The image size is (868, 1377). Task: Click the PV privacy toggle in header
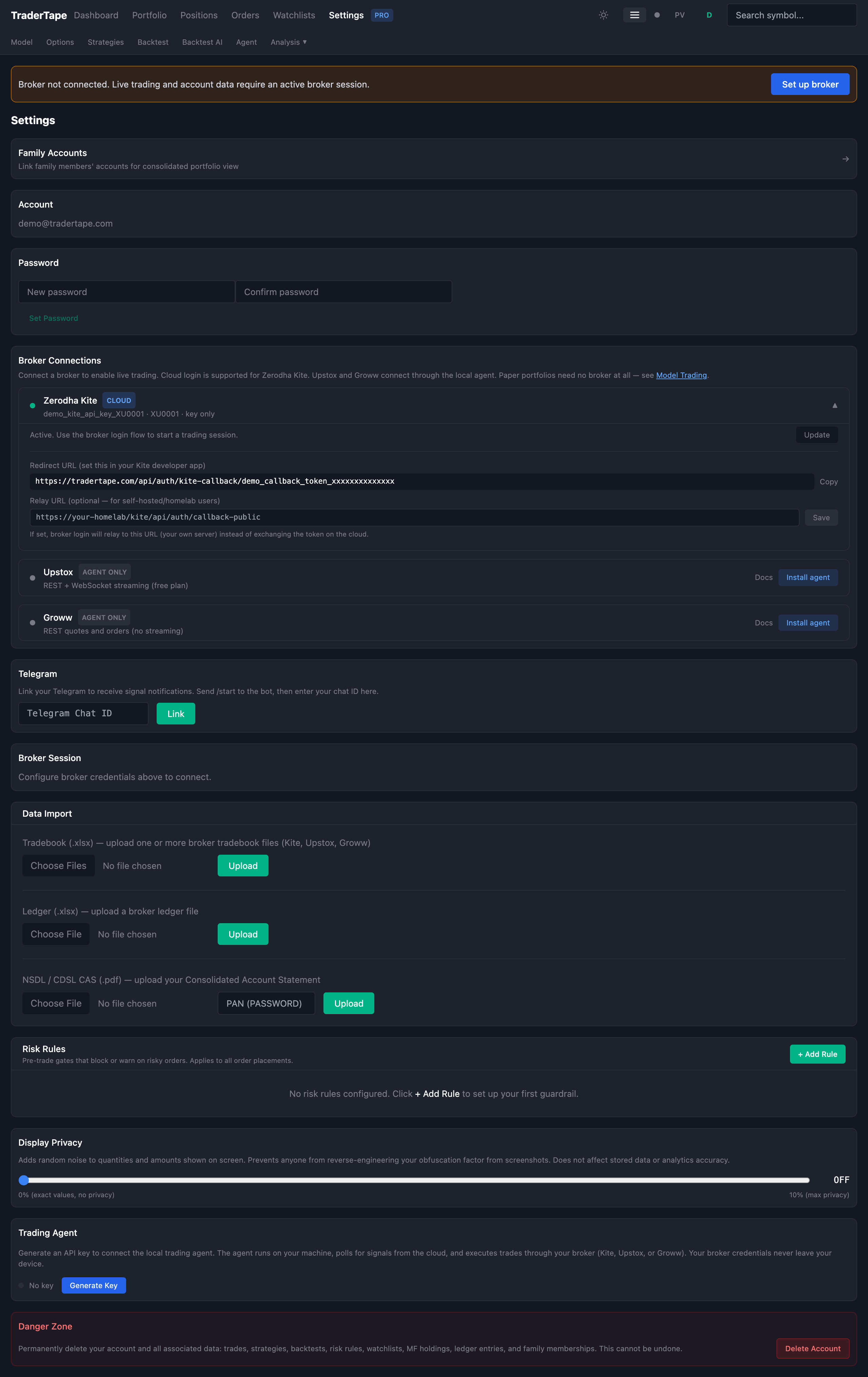(x=679, y=16)
